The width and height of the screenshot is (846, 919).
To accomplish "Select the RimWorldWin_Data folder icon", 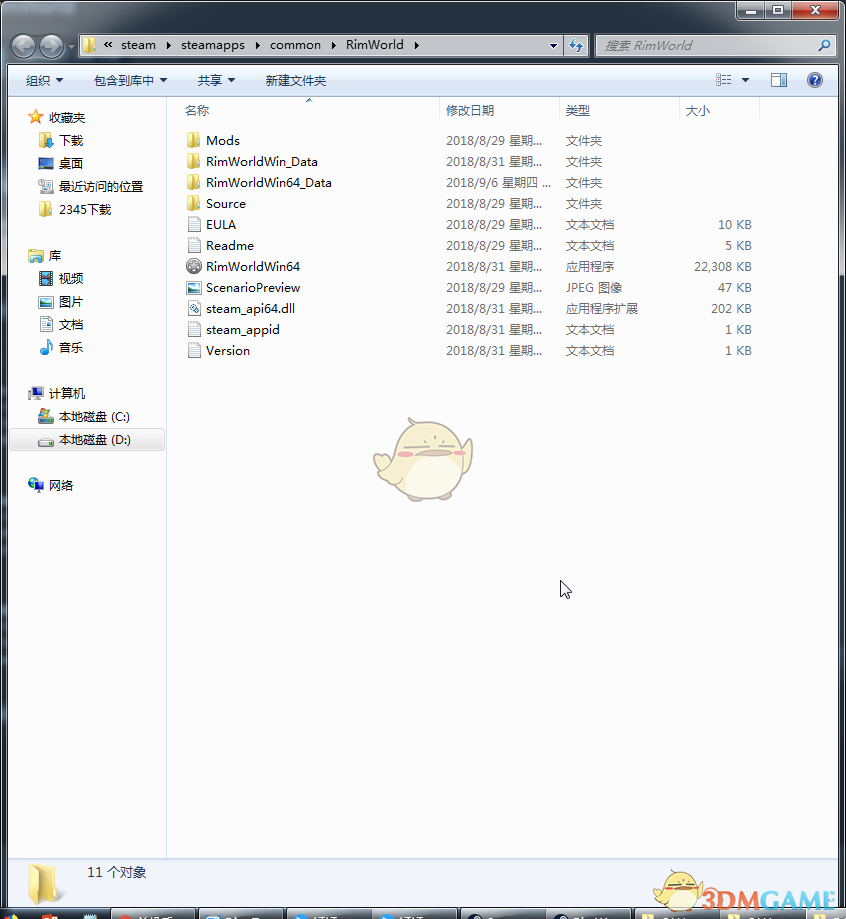I will 193,162.
